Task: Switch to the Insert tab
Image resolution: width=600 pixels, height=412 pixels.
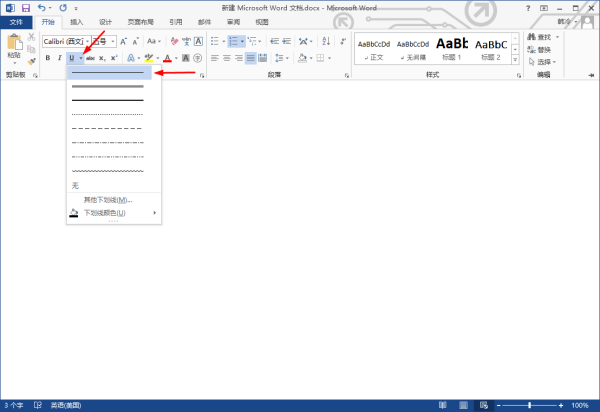Action: [x=77, y=22]
